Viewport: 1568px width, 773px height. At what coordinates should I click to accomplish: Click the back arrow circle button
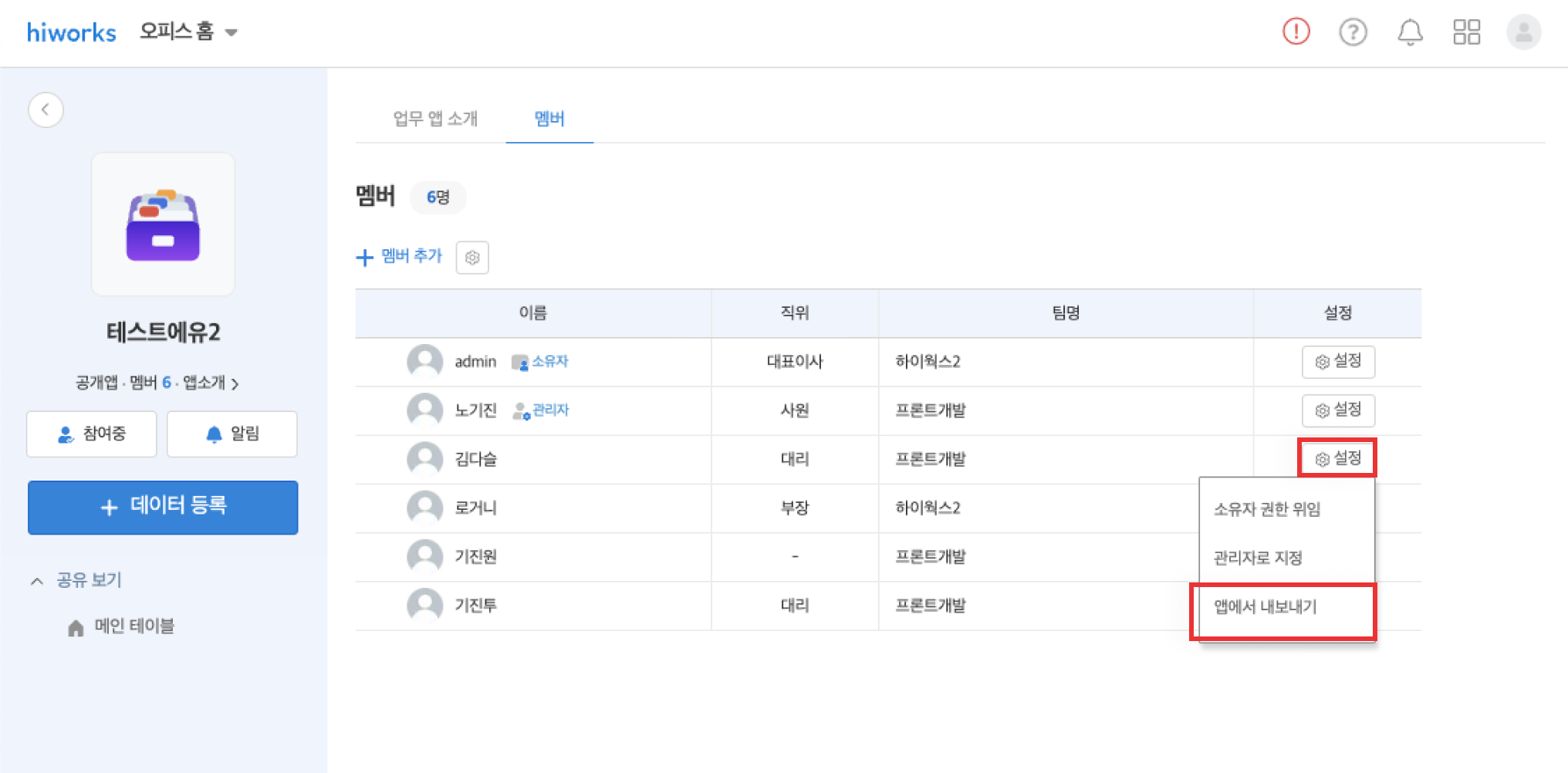point(46,110)
